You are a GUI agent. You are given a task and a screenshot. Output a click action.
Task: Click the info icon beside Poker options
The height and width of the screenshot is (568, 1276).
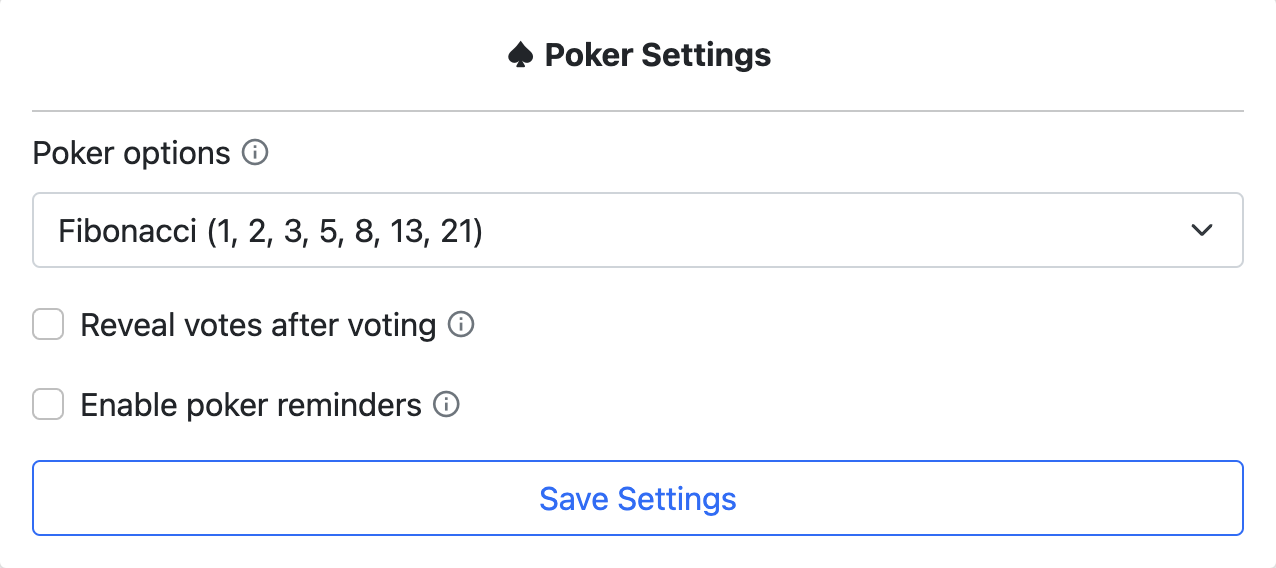pyautogui.click(x=256, y=154)
